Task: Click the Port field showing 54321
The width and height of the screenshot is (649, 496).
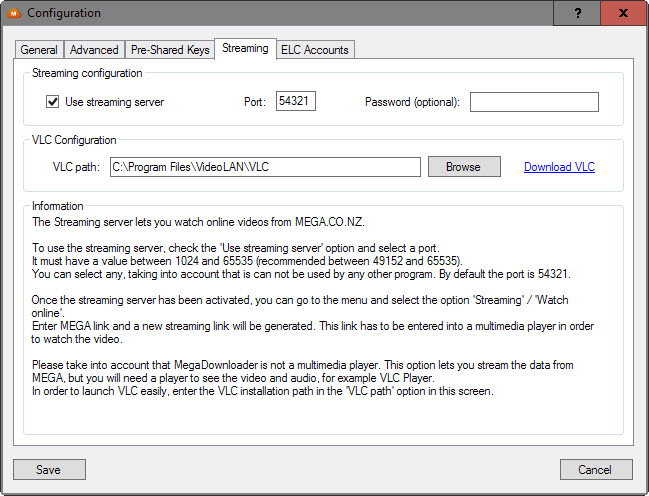Action: pos(296,101)
